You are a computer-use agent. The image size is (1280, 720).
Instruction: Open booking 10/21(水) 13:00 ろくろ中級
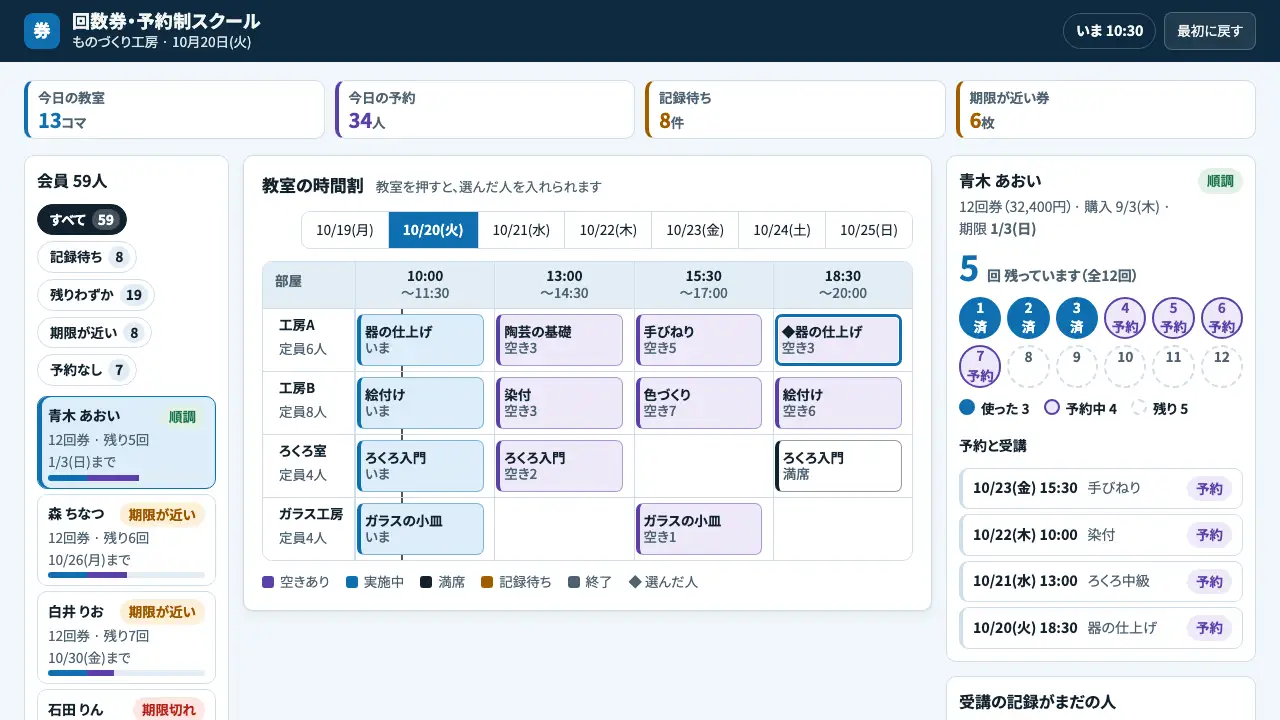click(1101, 581)
